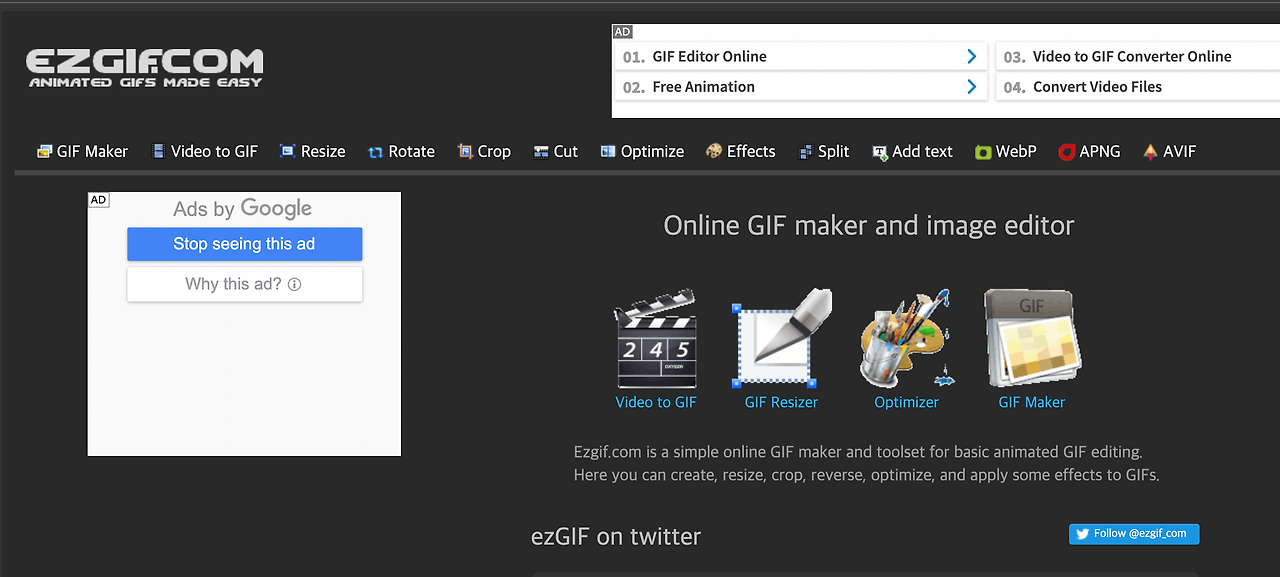
Task: Click the Split menu icon
Action: click(x=806, y=152)
